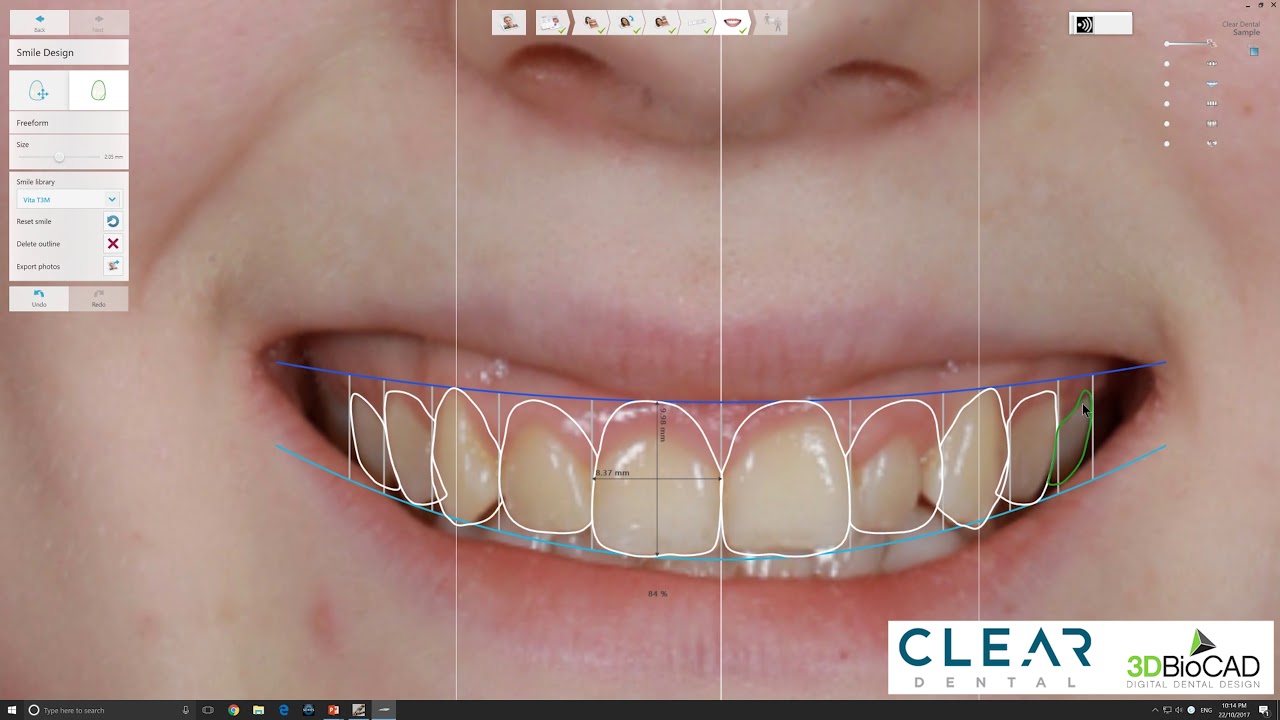The width and height of the screenshot is (1280, 720).
Task: Click the 8.37 mm width measurement
Action: click(x=612, y=473)
